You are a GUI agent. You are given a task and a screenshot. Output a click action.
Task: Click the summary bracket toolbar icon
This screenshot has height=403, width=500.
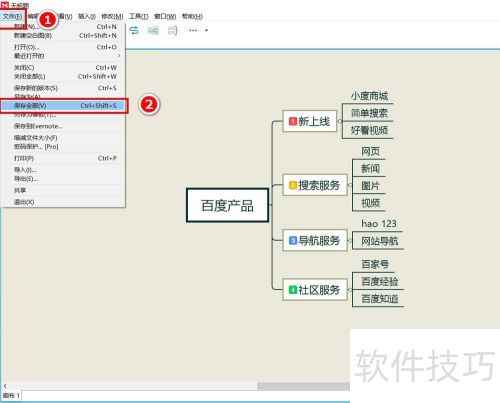(172, 31)
